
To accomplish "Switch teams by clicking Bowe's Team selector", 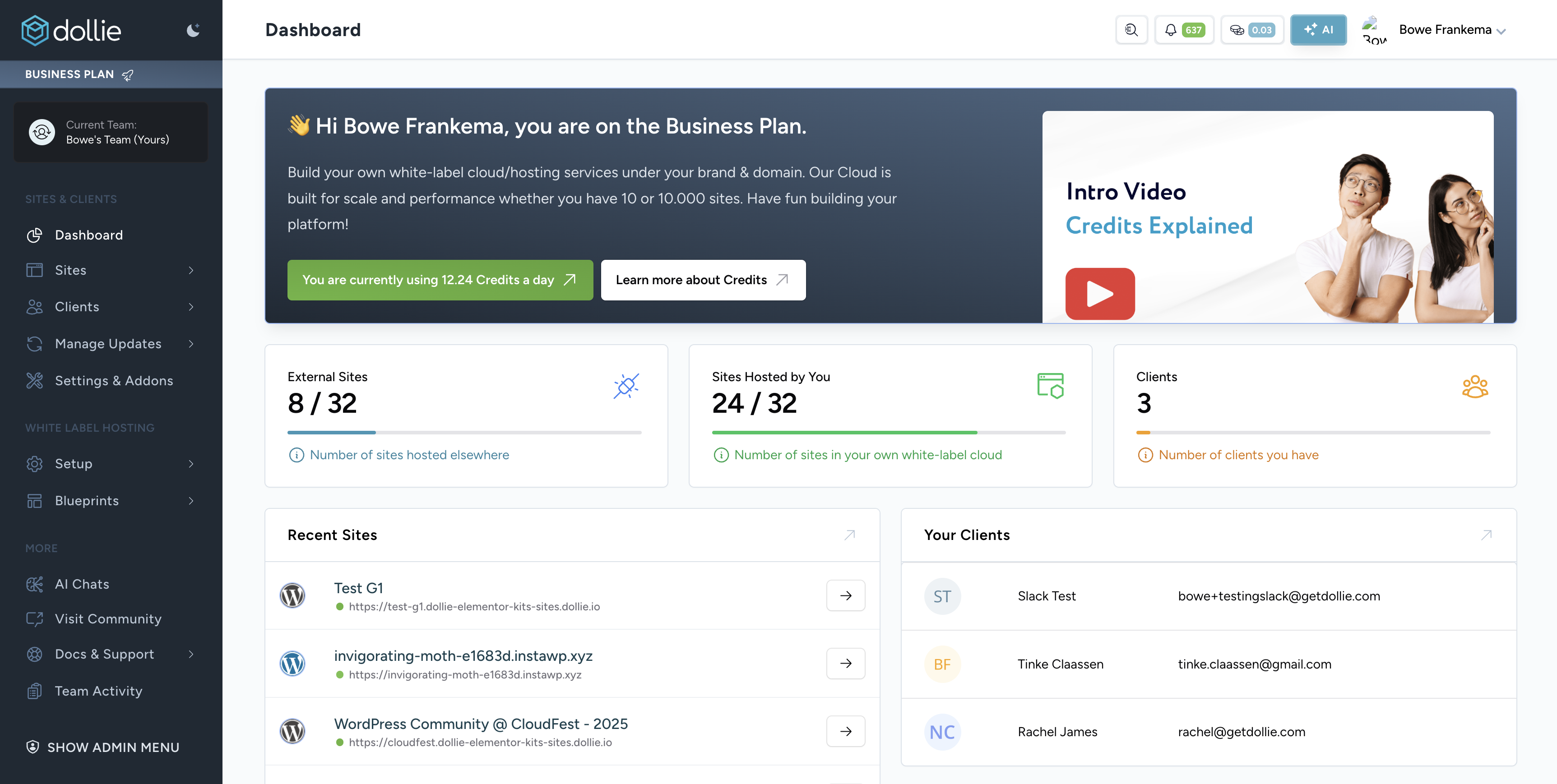I will [x=111, y=132].
